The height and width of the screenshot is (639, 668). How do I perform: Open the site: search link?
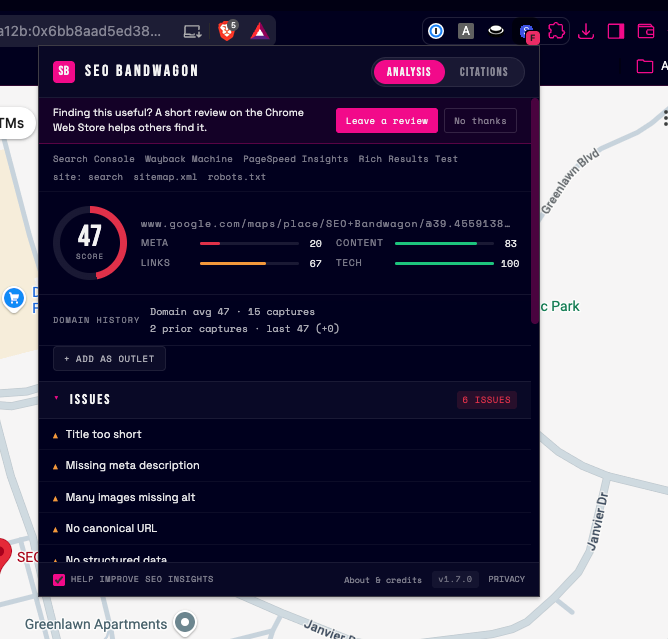click(x=88, y=177)
